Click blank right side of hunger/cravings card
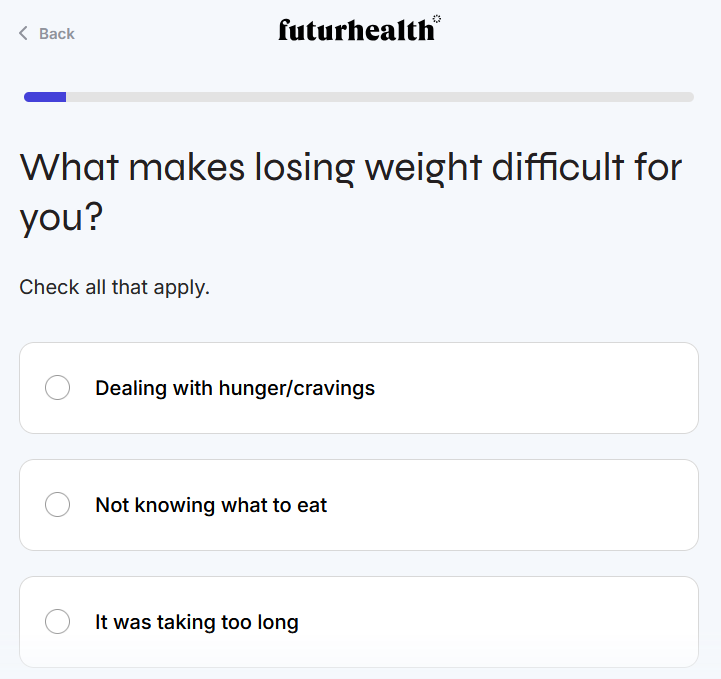 click(x=560, y=388)
